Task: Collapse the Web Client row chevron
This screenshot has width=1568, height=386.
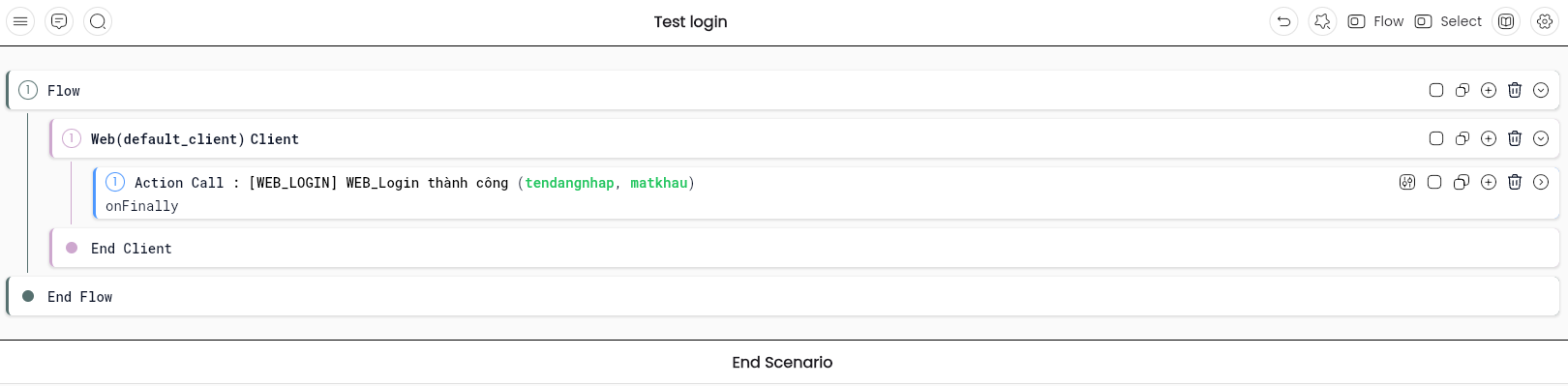Action: (1541, 138)
